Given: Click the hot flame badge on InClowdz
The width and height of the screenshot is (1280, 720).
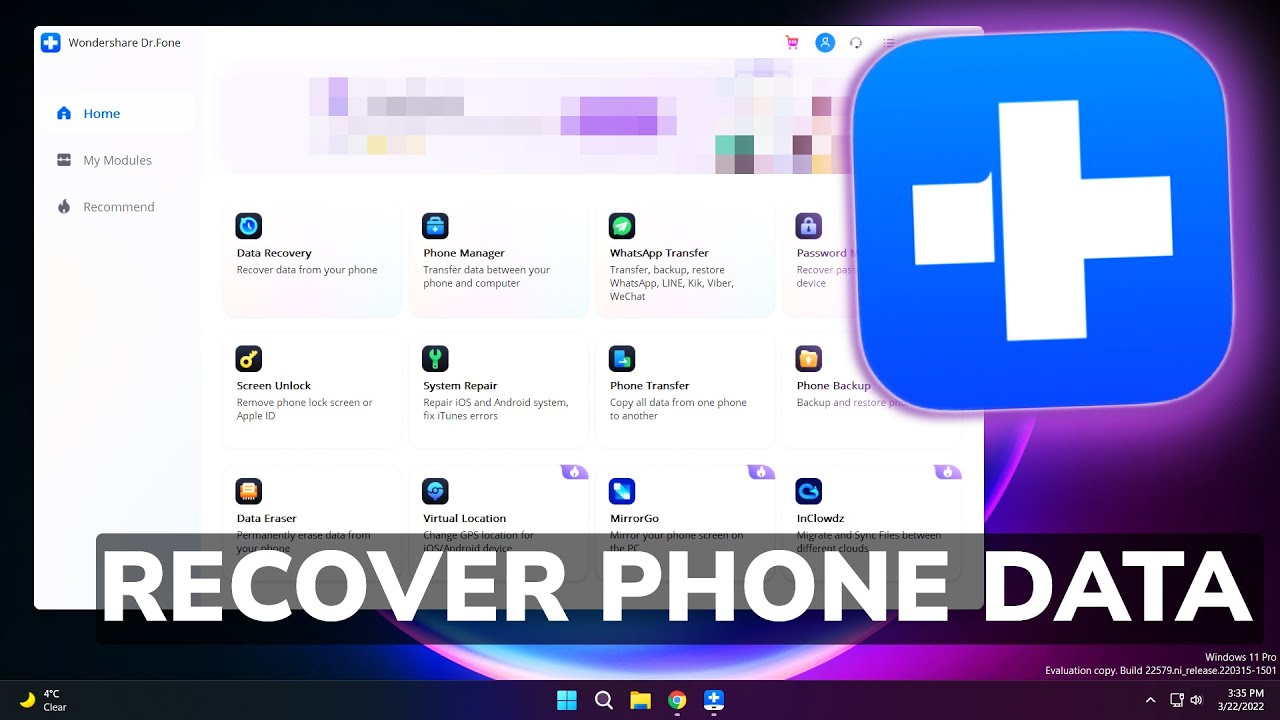Looking at the screenshot, I should point(947,472).
